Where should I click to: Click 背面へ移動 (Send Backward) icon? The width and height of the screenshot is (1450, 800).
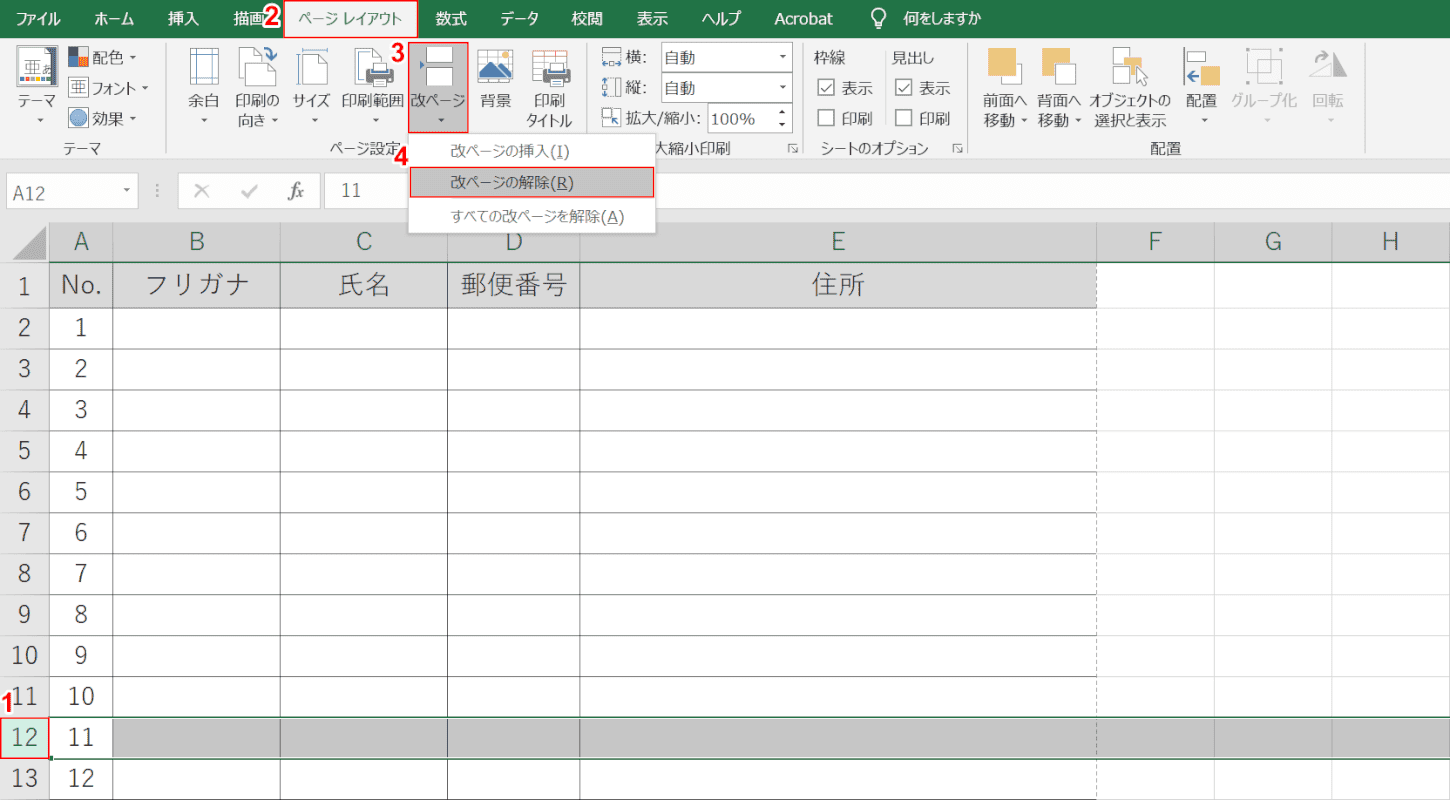tap(1058, 67)
